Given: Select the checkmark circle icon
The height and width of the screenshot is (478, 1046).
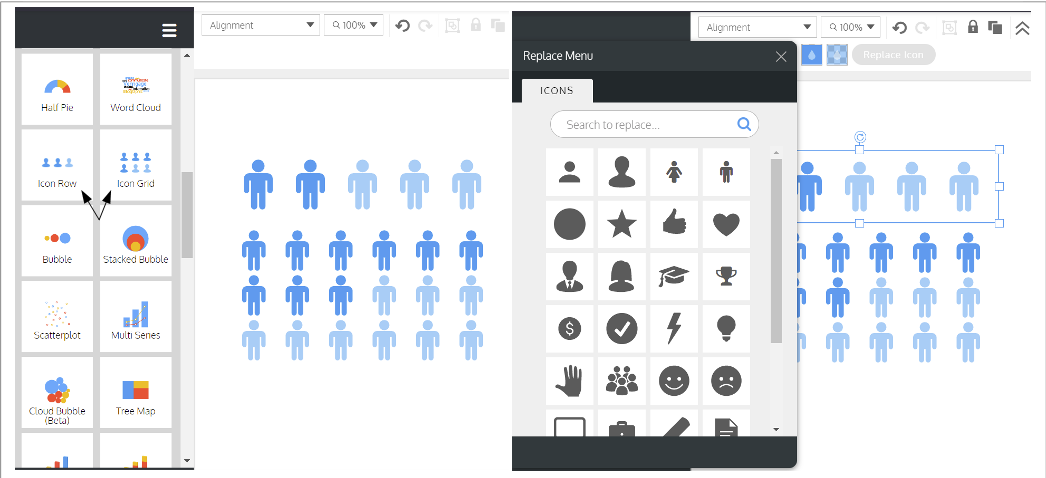Looking at the screenshot, I should click(622, 328).
